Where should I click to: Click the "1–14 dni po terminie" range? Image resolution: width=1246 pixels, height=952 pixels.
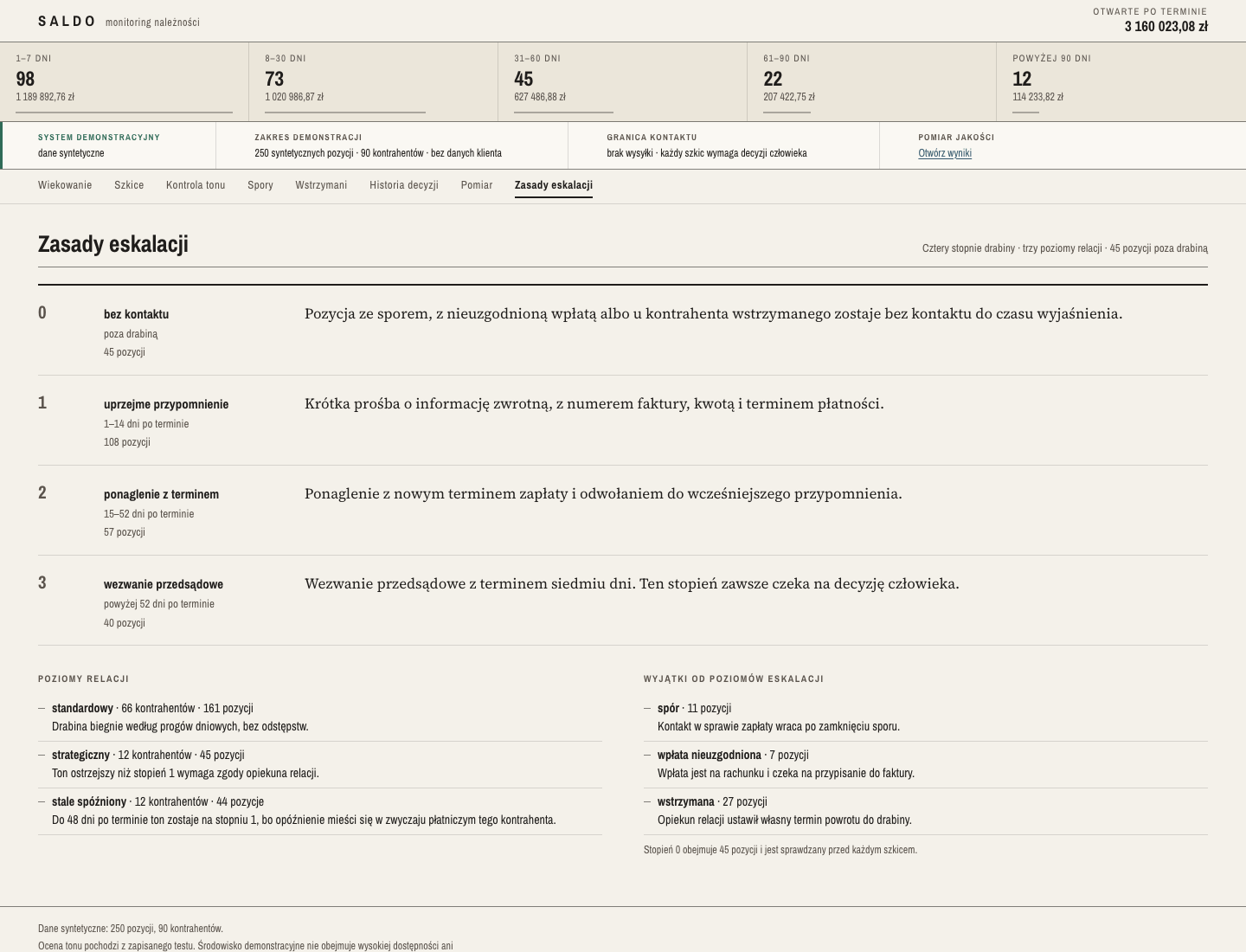pyautogui.click(x=146, y=424)
